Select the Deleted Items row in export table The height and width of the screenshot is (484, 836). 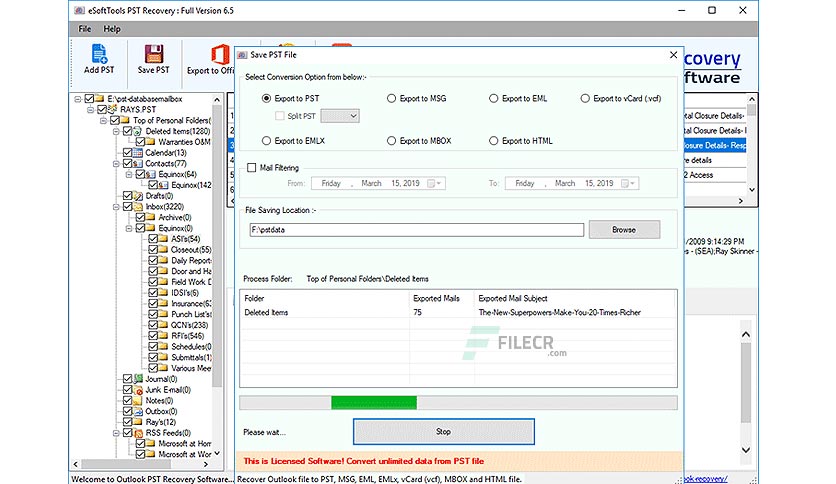[x=458, y=312]
